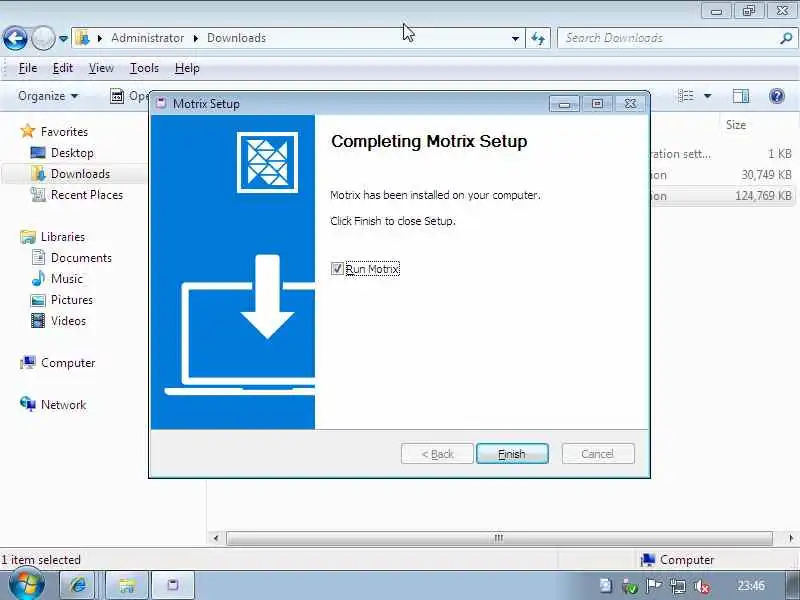800x600 pixels.
Task: Toggle the preview pane icon
Action: [x=741, y=96]
